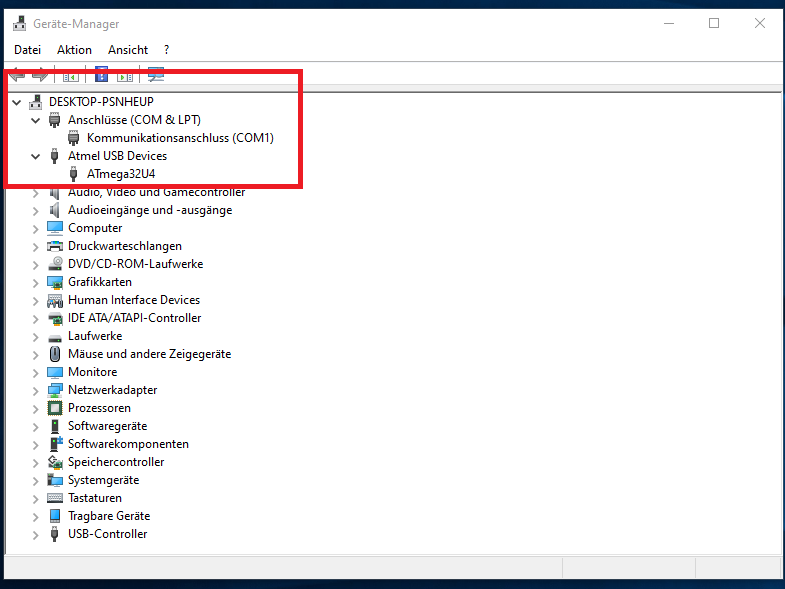785x589 pixels.
Task: Click the Geräte-Manager title bar icon
Action: (x=20, y=24)
